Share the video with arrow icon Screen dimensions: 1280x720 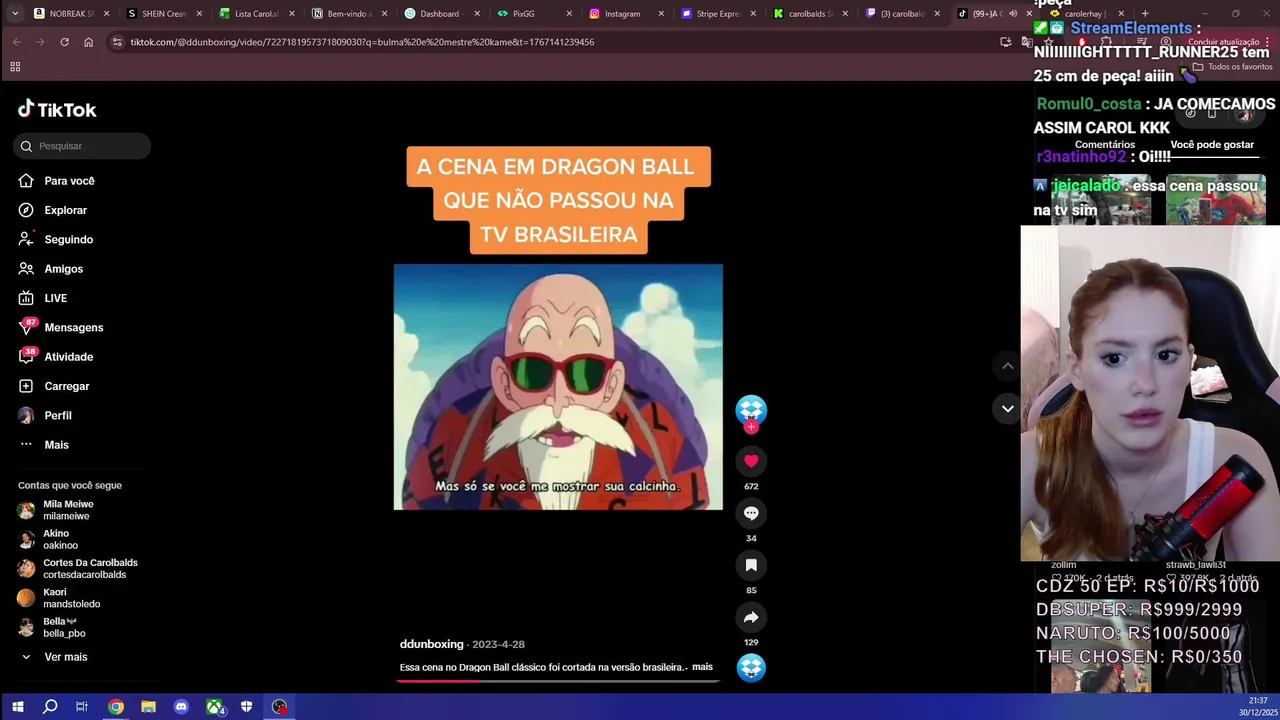[751, 617]
